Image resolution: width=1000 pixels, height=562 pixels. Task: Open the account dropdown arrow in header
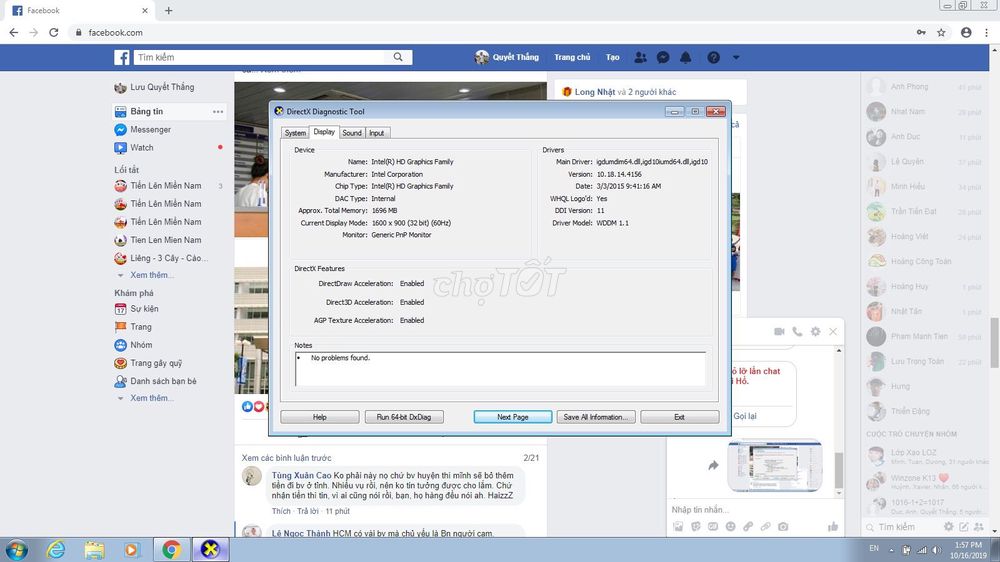pos(736,57)
